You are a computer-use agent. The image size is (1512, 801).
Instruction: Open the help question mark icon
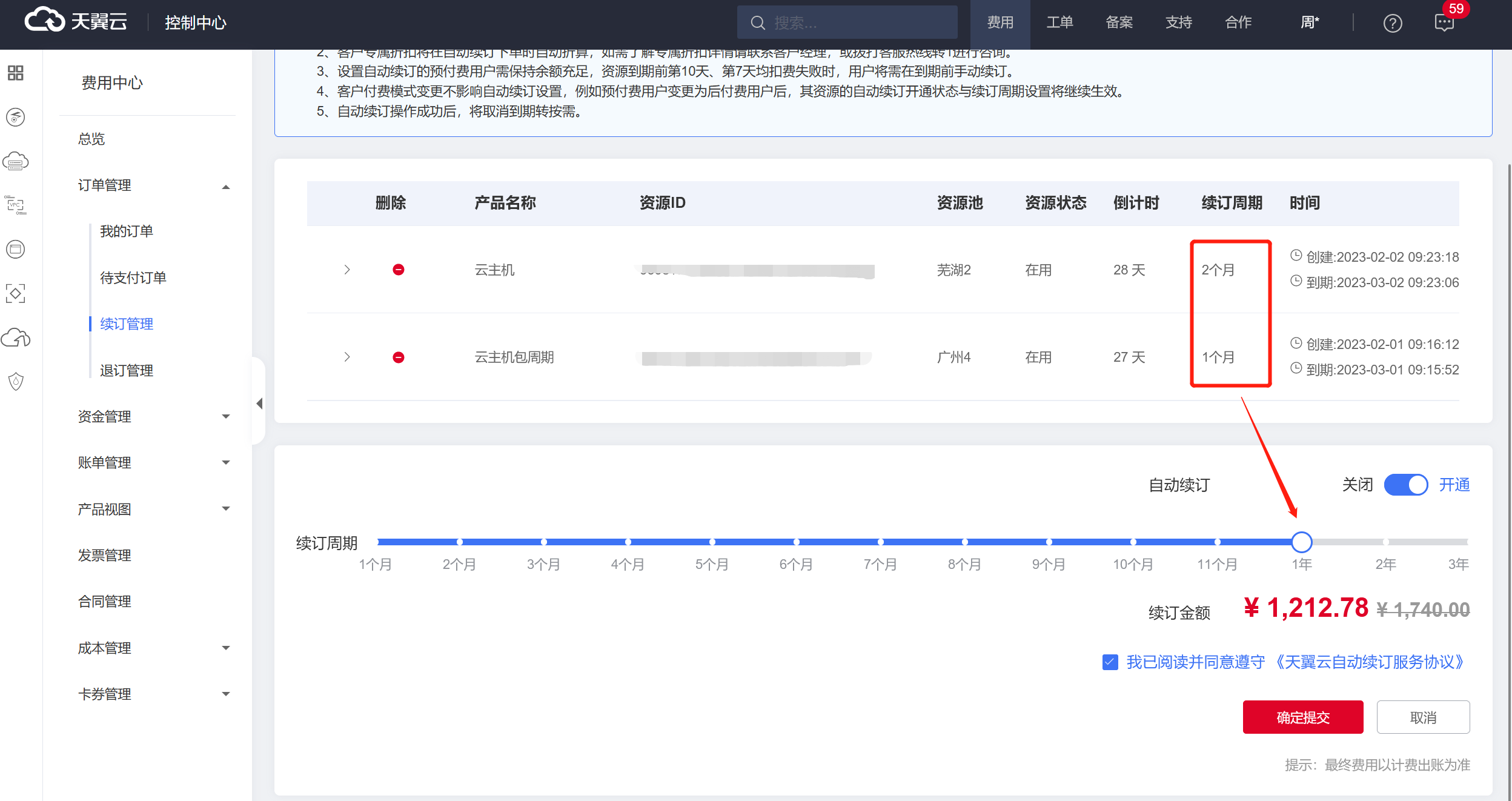(x=1393, y=23)
